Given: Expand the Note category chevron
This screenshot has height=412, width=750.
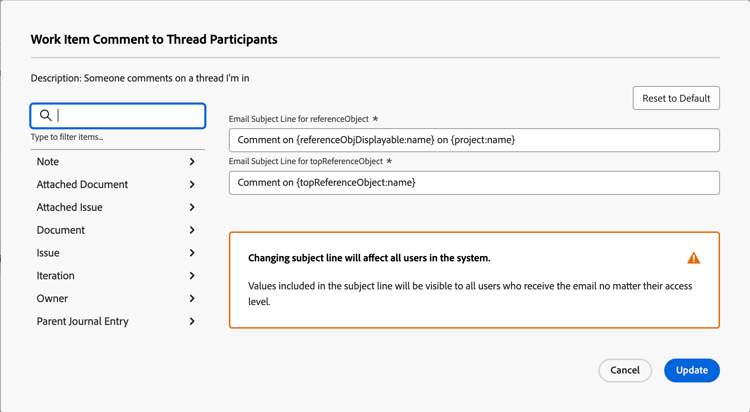Looking at the screenshot, I should click(x=192, y=162).
